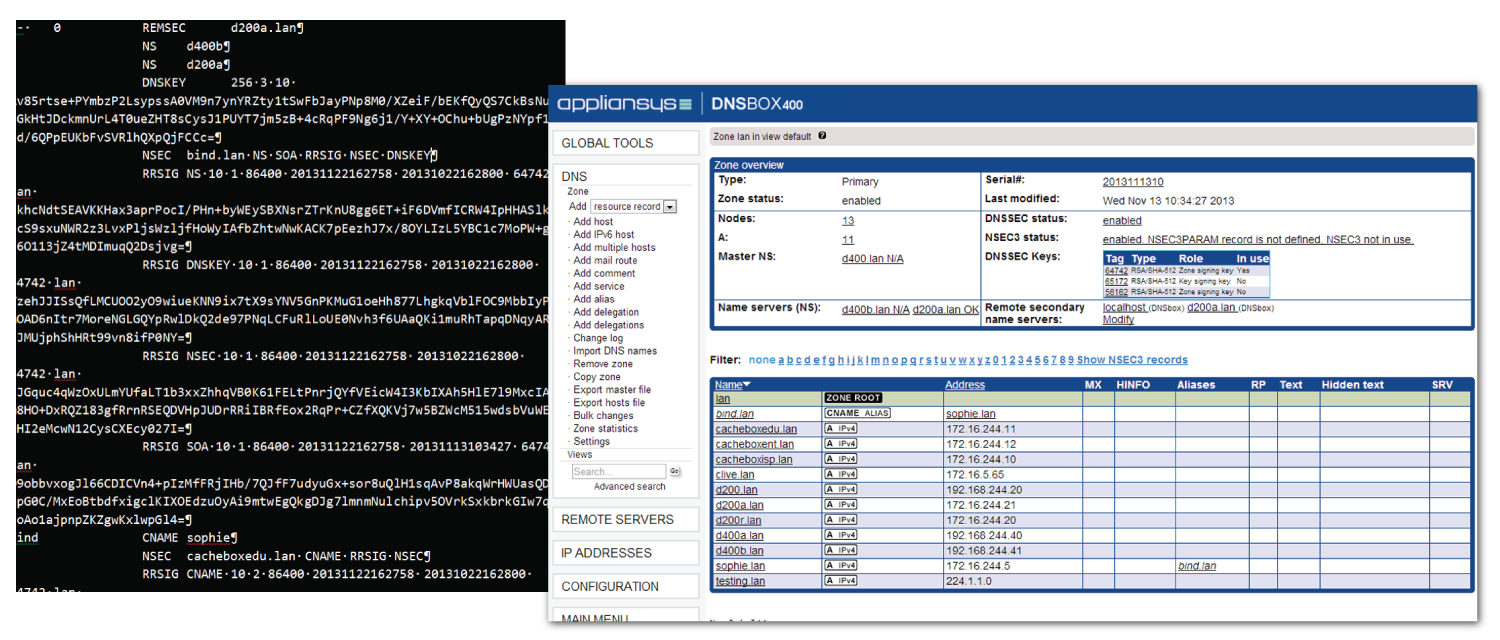This screenshot has width=1500, height=640.
Task: Click DNSSEC key tag 65172
Action: pyautogui.click(x=1116, y=282)
